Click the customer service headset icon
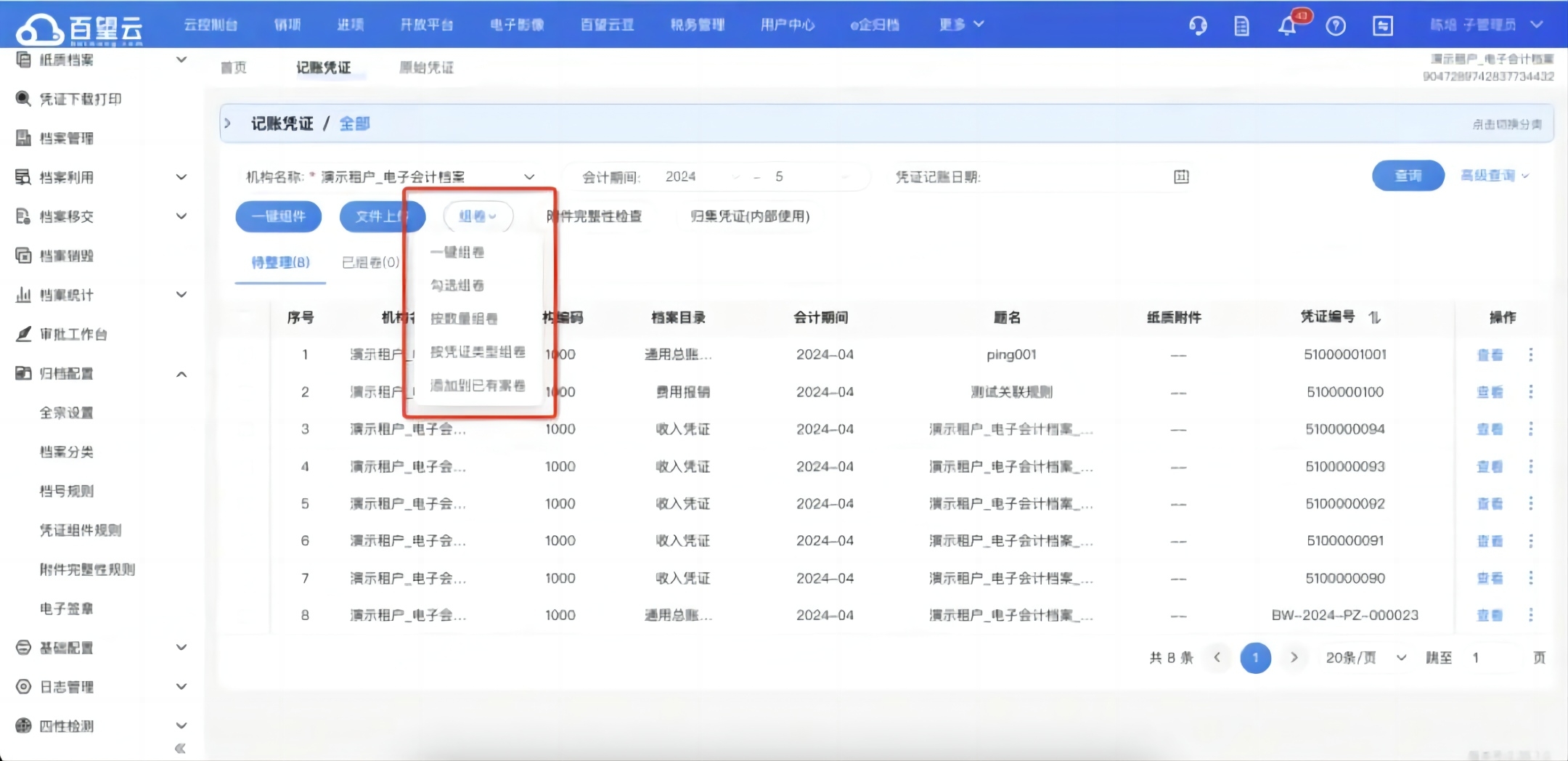Screen dimensions: 1568x761 point(1198,26)
